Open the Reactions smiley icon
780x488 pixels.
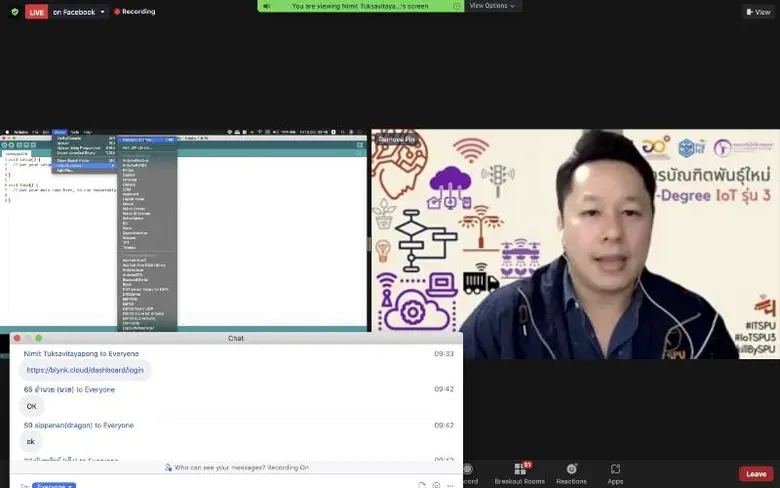tap(571, 472)
